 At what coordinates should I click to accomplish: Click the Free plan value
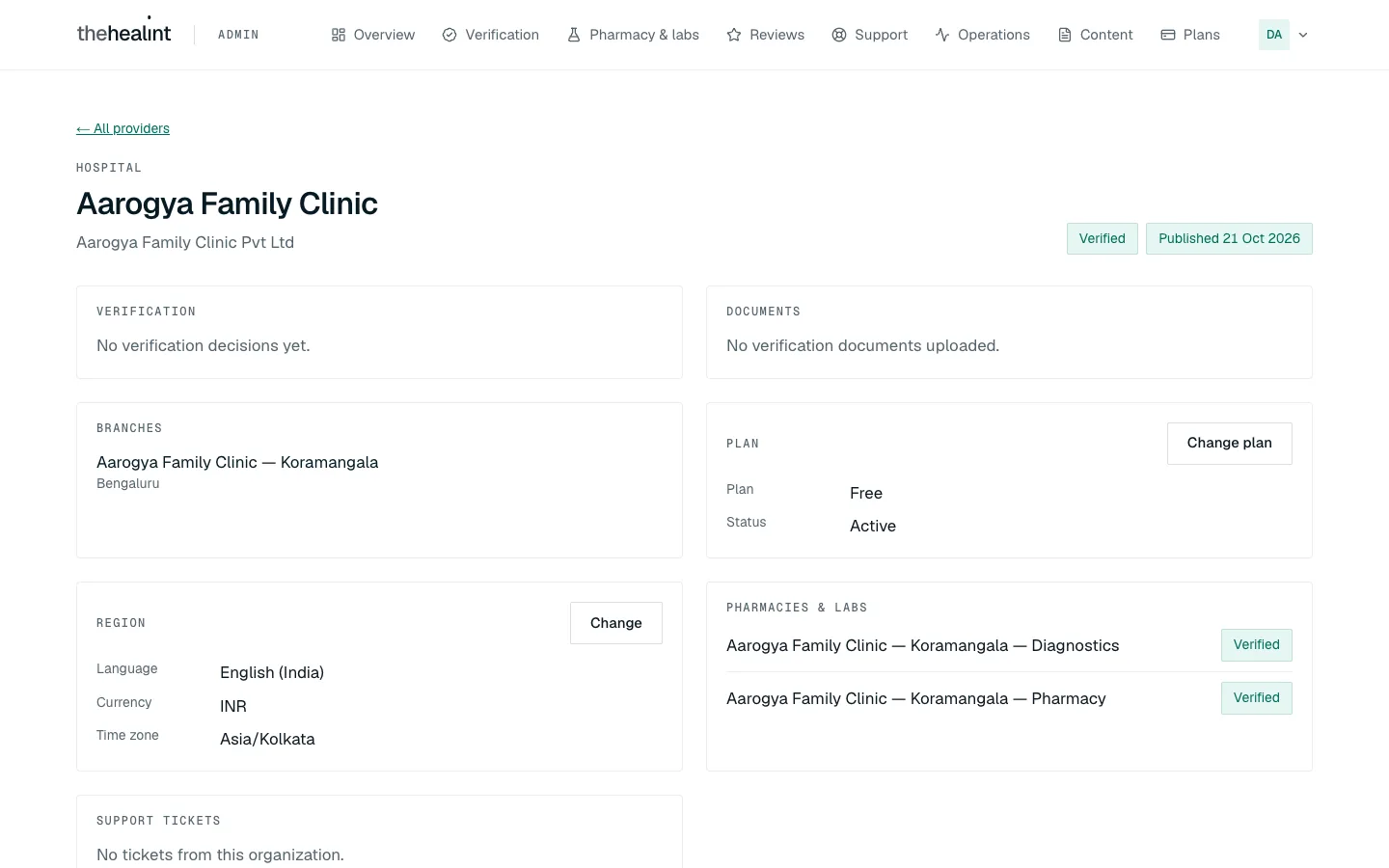pyautogui.click(x=866, y=493)
